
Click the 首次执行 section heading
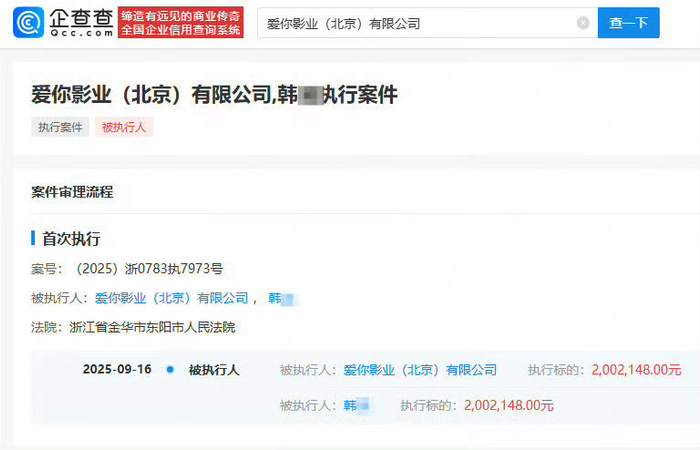pyautogui.click(x=71, y=239)
